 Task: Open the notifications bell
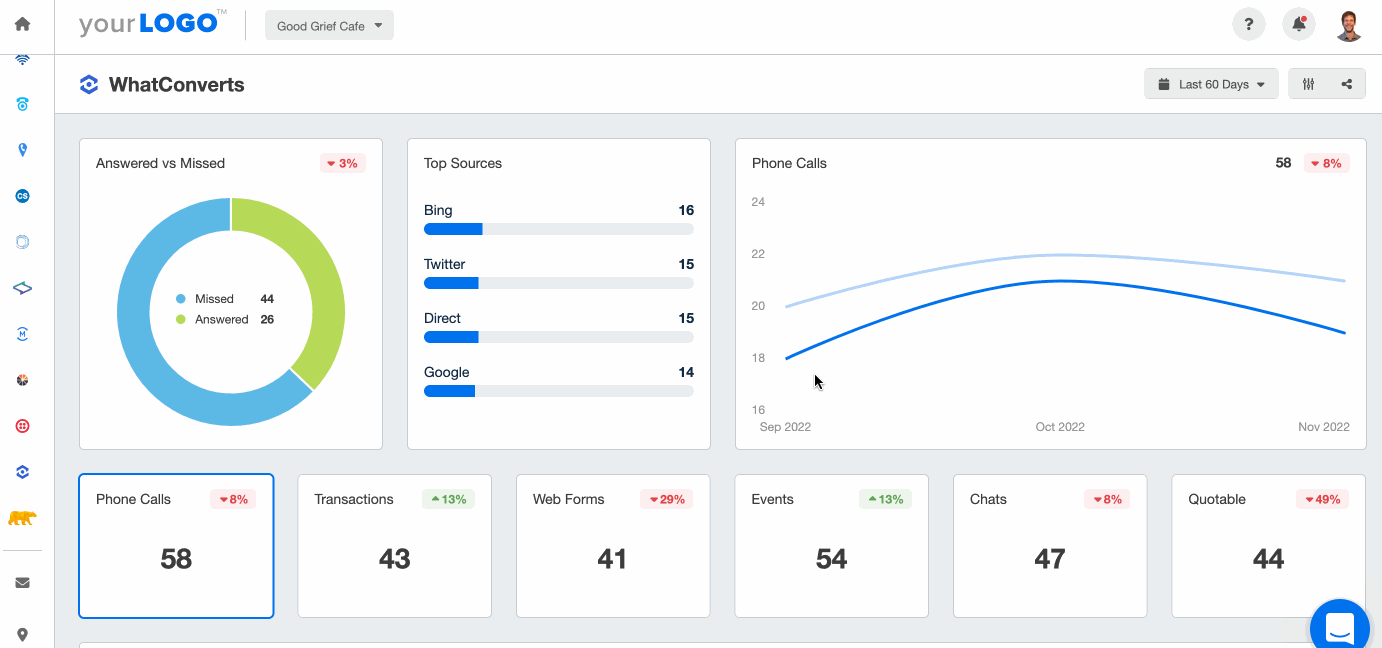(x=1299, y=25)
